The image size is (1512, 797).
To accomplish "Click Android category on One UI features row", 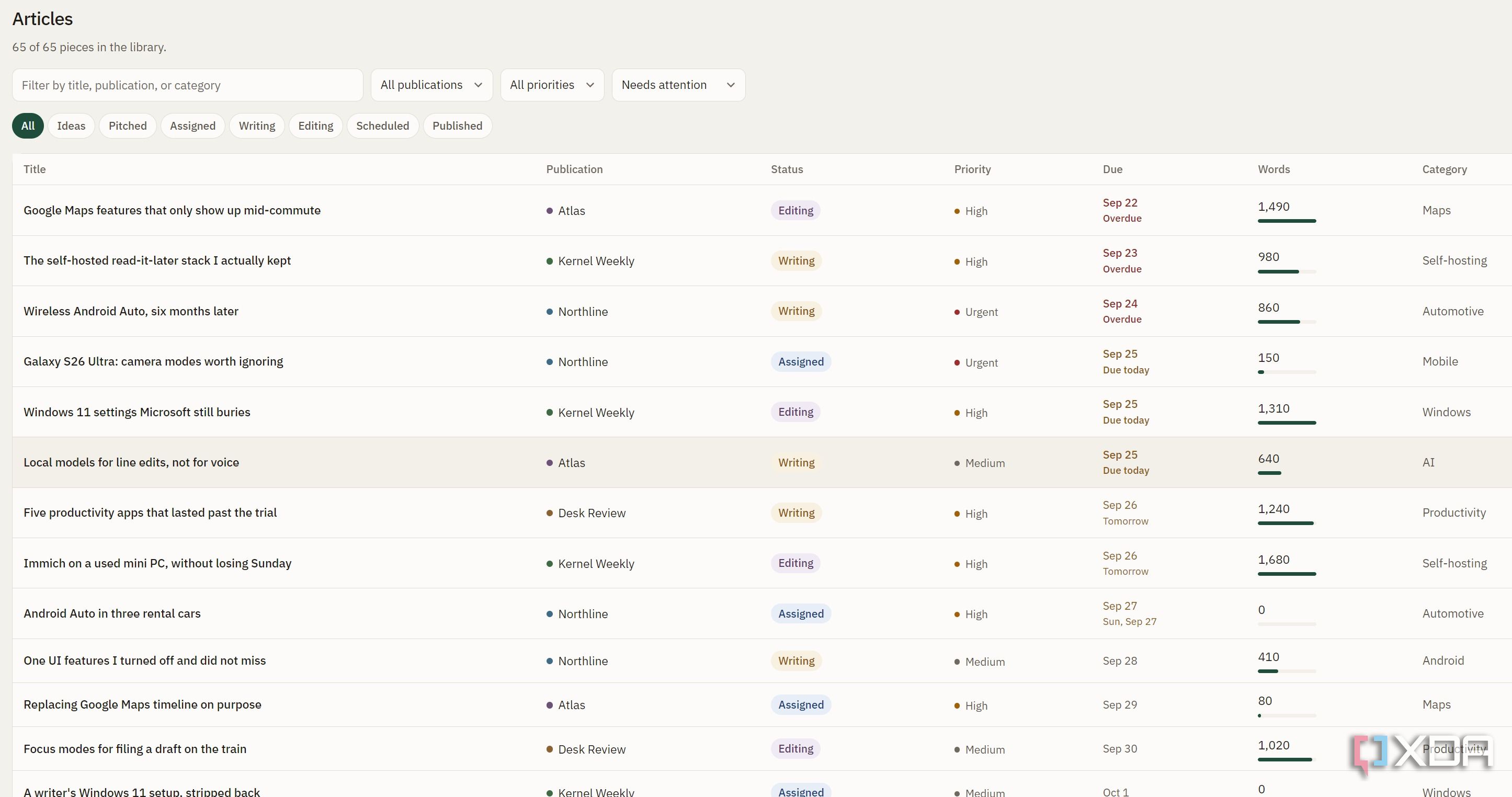I will coord(1443,661).
